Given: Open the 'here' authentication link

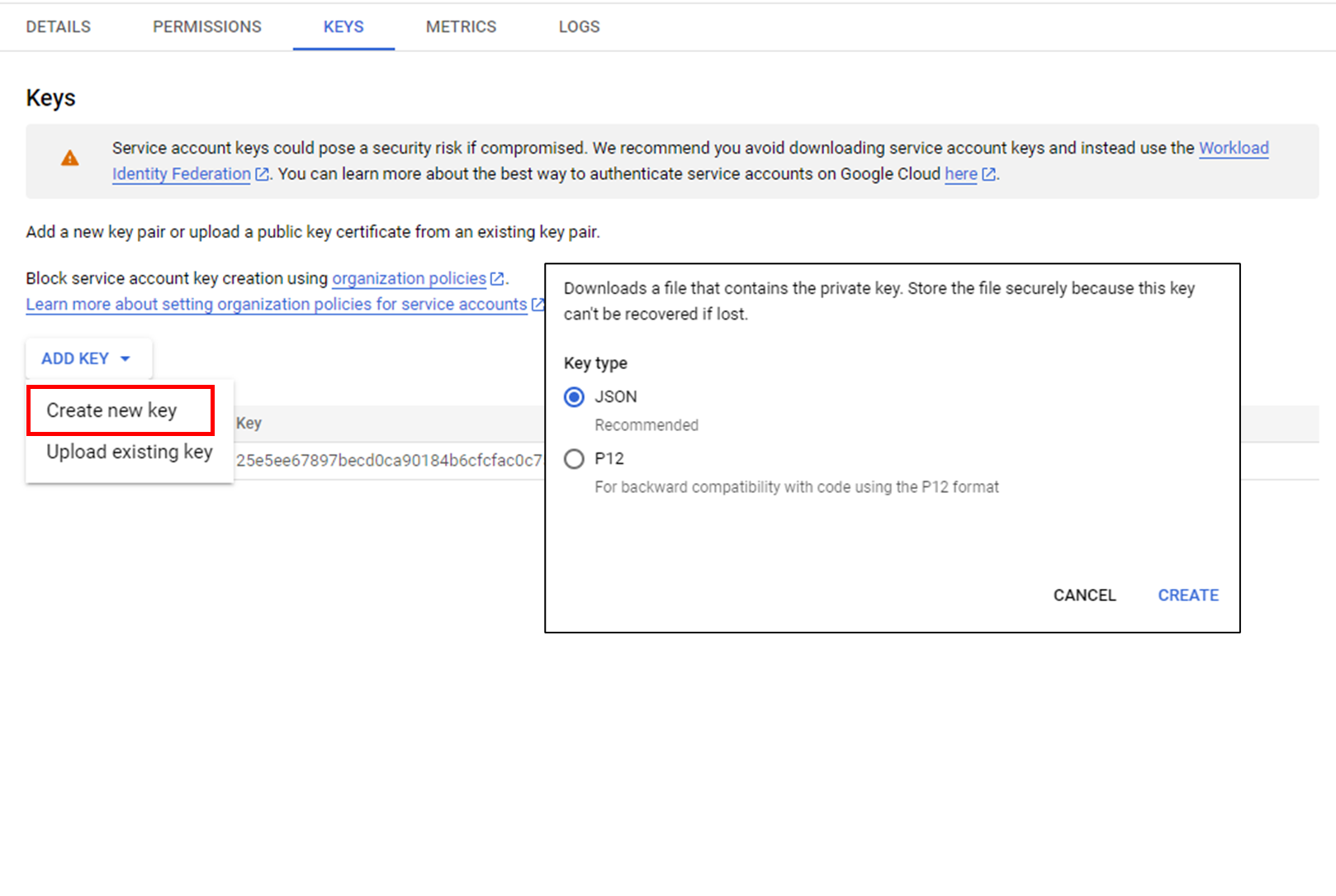Looking at the screenshot, I should click(x=961, y=174).
